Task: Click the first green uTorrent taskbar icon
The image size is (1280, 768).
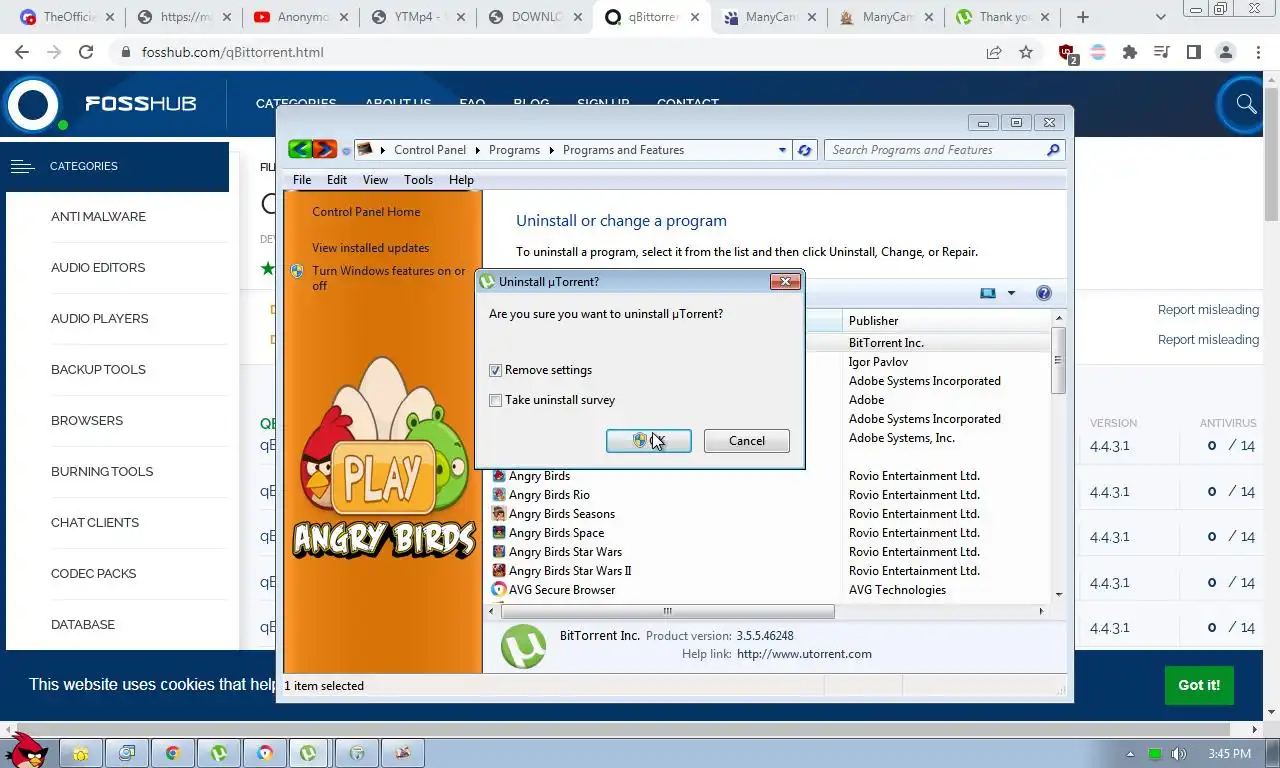Action: 218,753
